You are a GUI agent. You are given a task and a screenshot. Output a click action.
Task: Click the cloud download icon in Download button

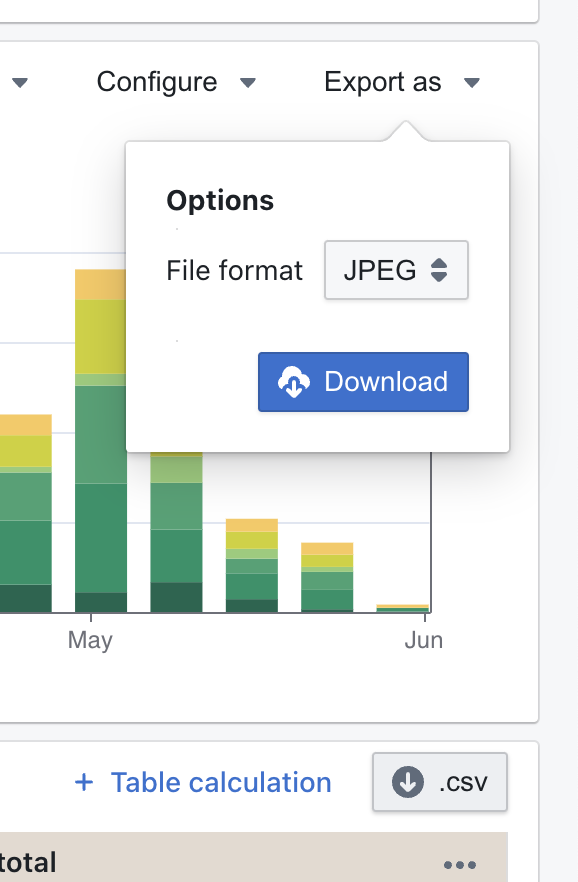click(292, 382)
